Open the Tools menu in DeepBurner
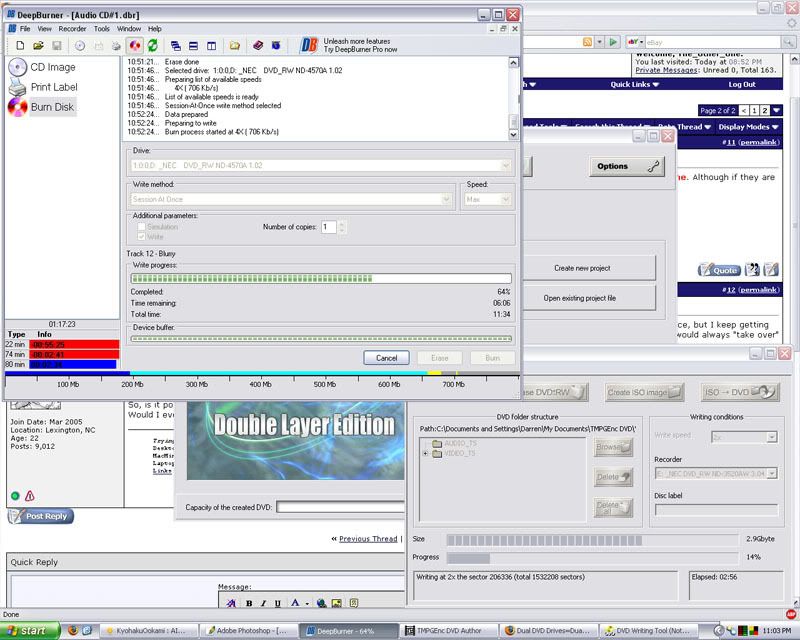The height and width of the screenshot is (640, 800). pos(102,29)
